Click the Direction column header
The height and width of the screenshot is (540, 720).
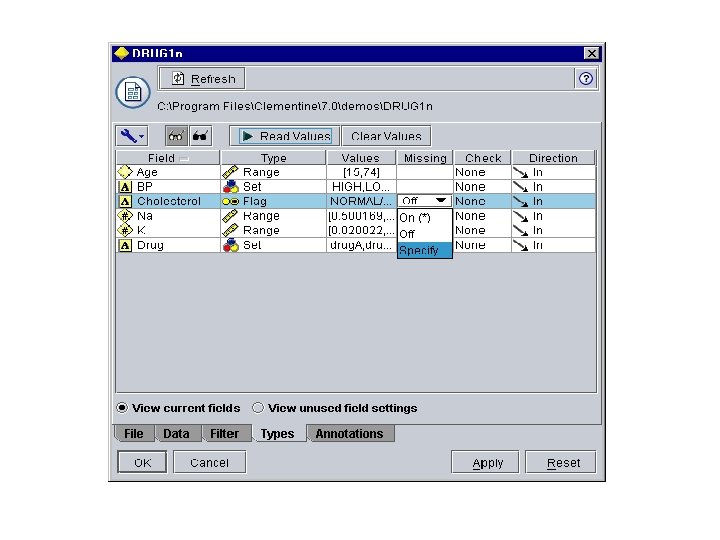553,158
